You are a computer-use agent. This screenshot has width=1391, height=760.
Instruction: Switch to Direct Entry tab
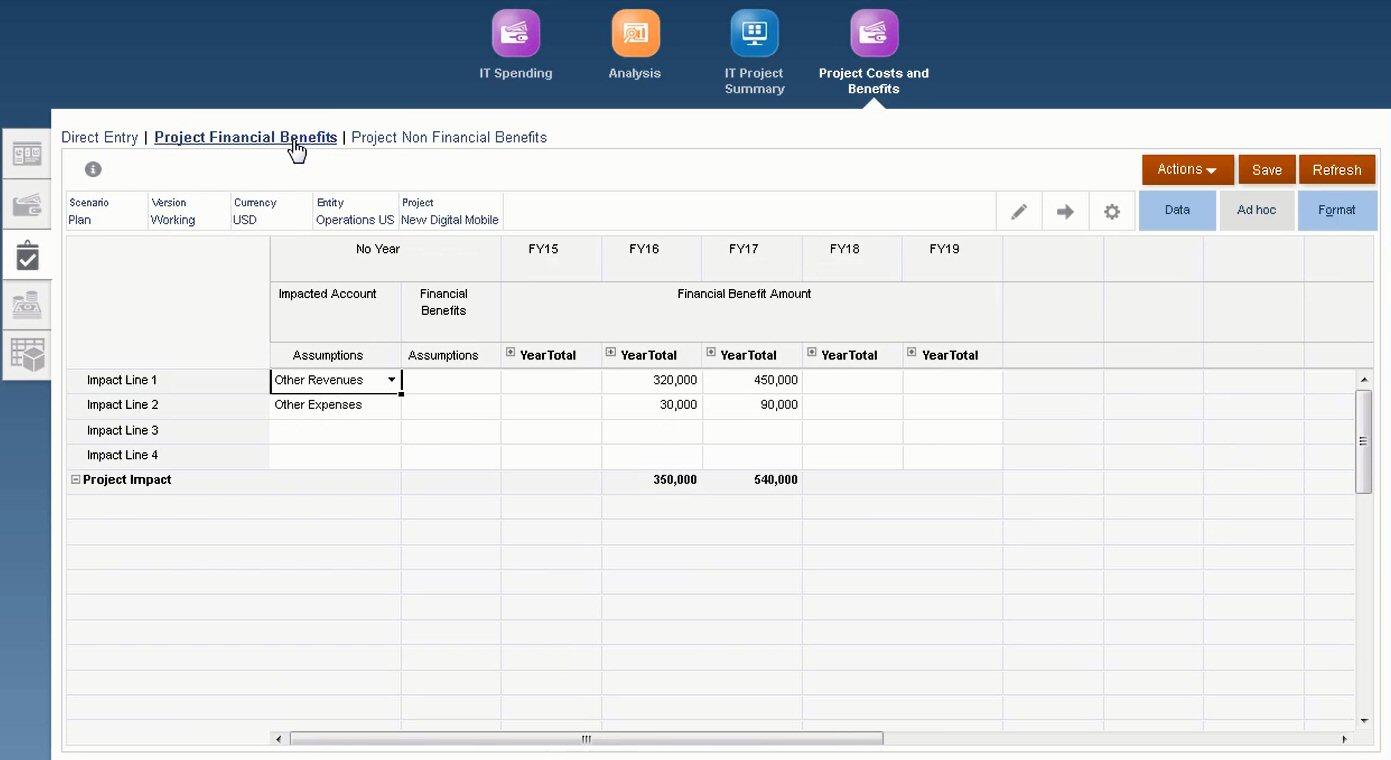click(99, 137)
